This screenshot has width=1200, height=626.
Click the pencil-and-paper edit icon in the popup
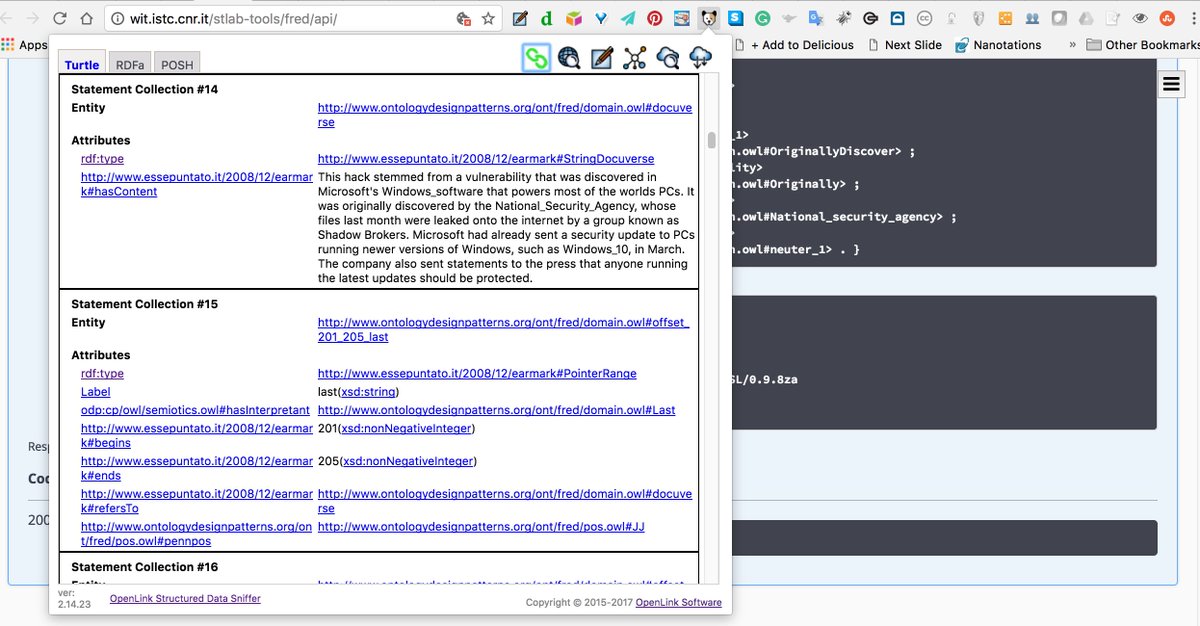point(601,58)
